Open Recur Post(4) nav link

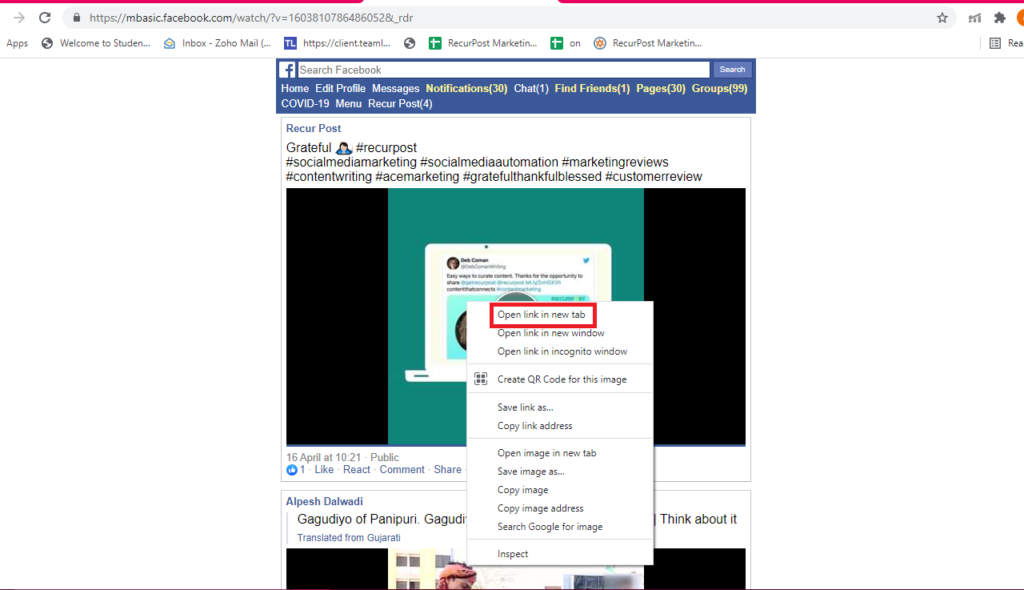[400, 103]
